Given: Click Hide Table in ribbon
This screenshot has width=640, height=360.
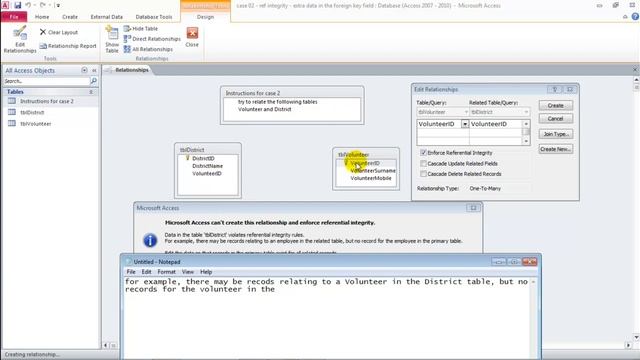Looking at the screenshot, I should pos(141,29).
